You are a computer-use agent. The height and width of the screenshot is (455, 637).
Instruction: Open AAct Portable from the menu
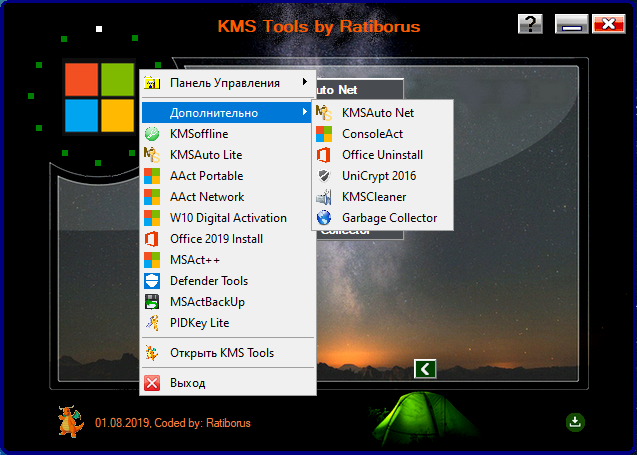[206, 176]
